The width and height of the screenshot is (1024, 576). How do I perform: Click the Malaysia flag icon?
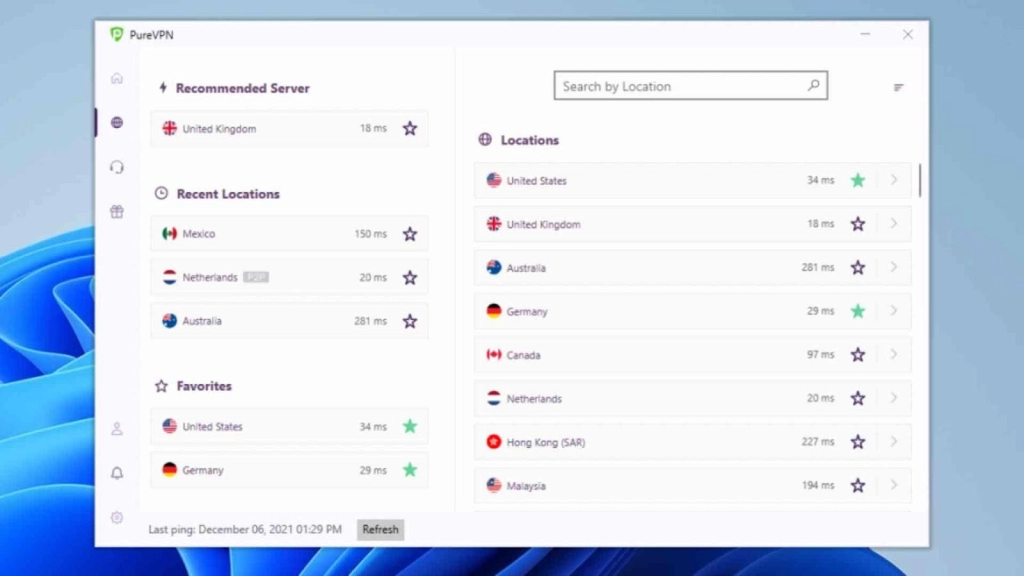(x=494, y=486)
